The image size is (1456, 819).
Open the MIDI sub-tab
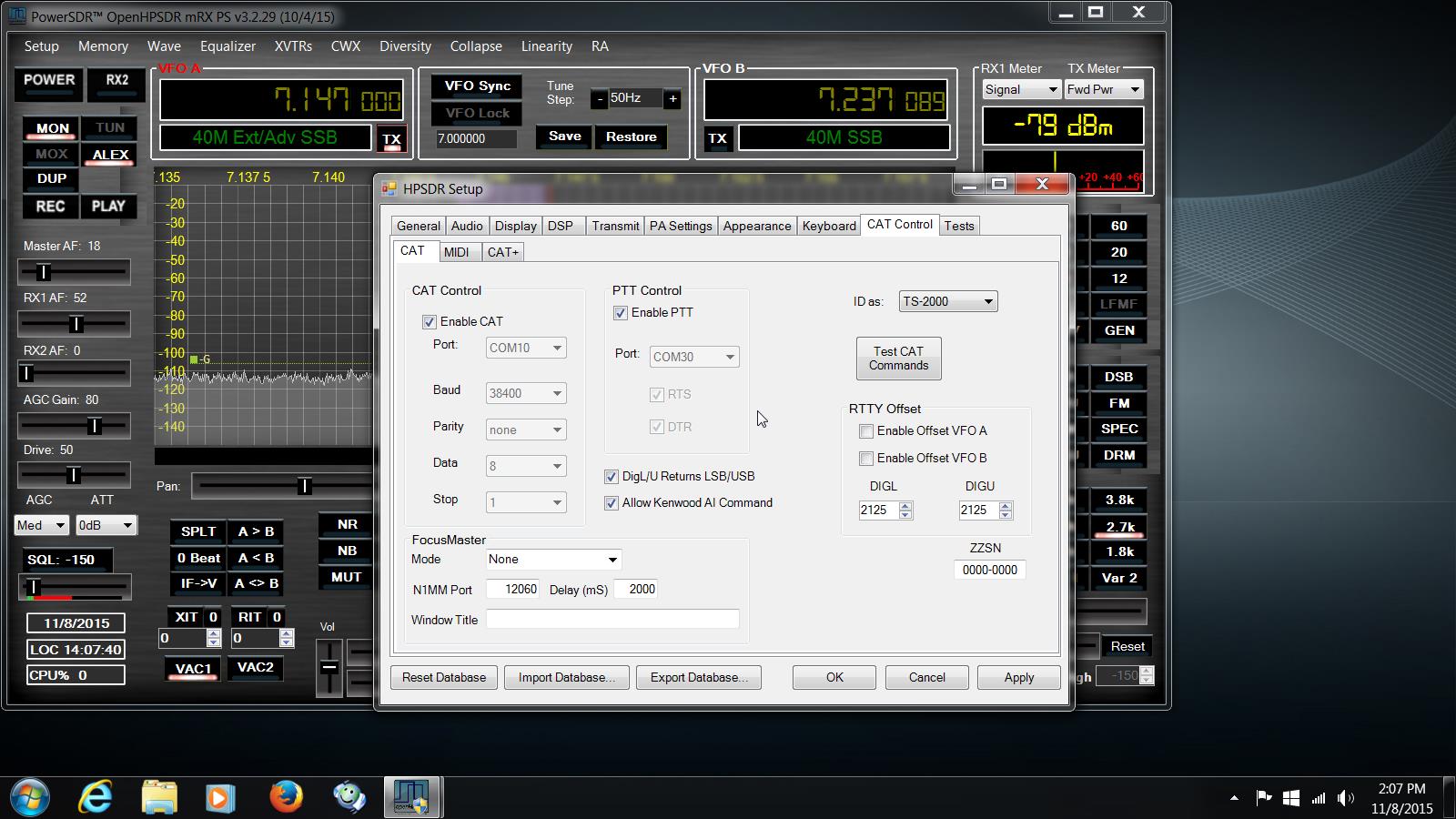(456, 252)
